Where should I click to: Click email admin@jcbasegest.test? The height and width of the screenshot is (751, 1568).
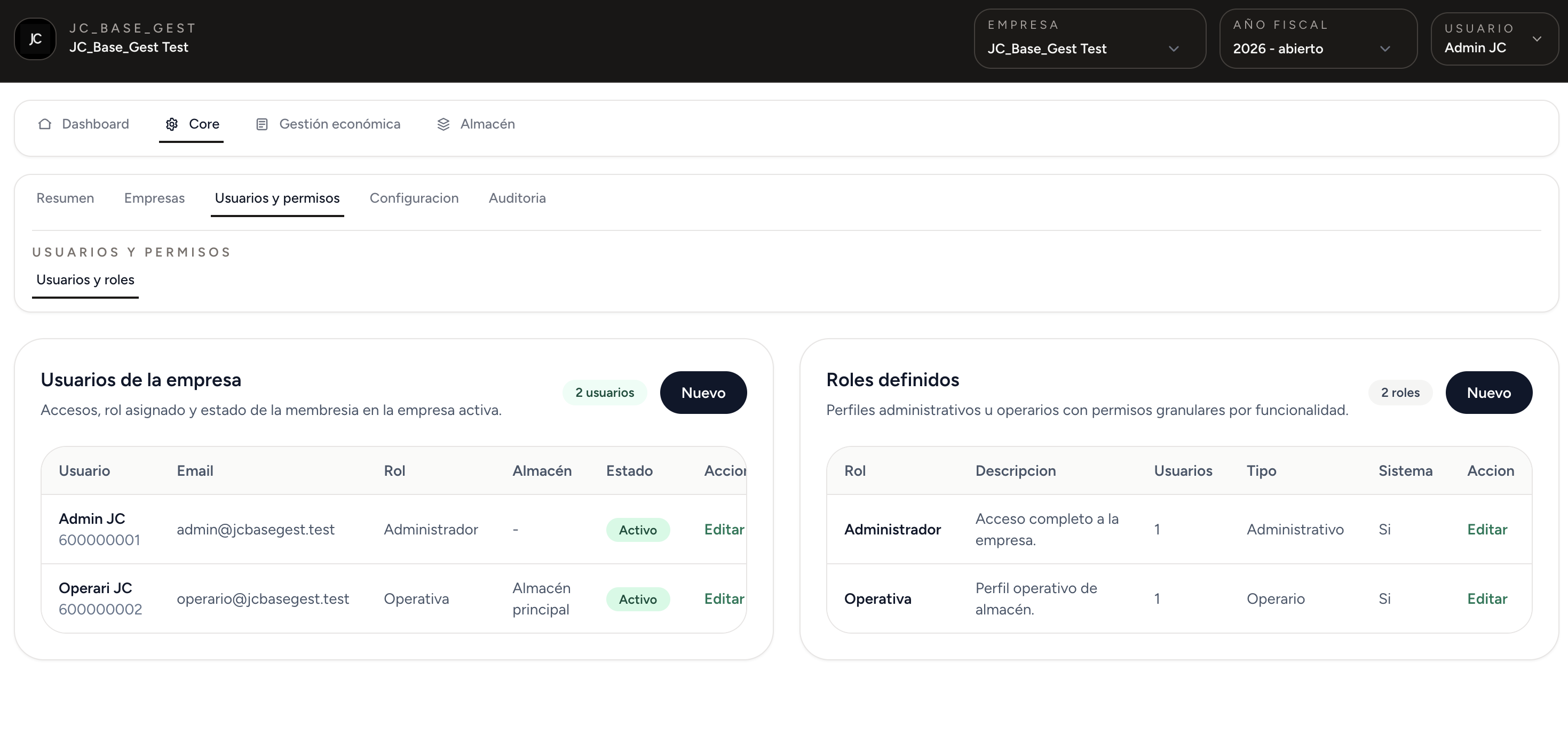pos(256,530)
